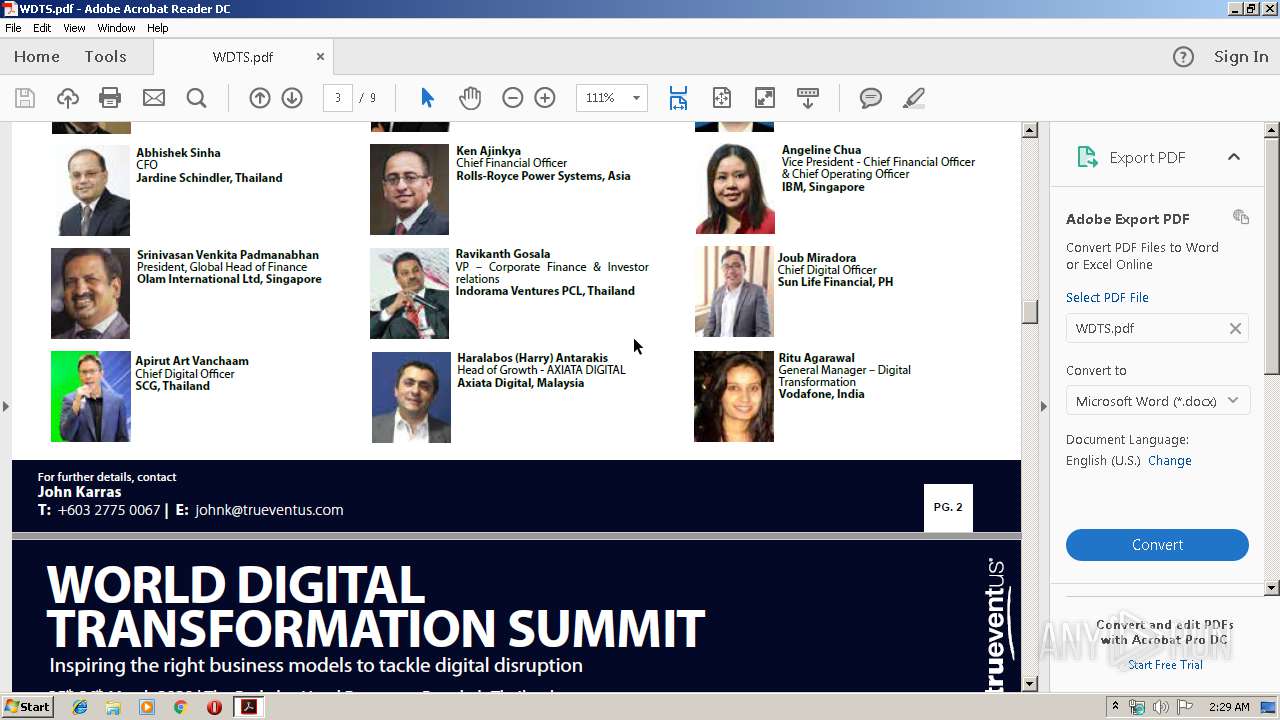
Task: Open the read mode download-style icon
Action: point(808,98)
